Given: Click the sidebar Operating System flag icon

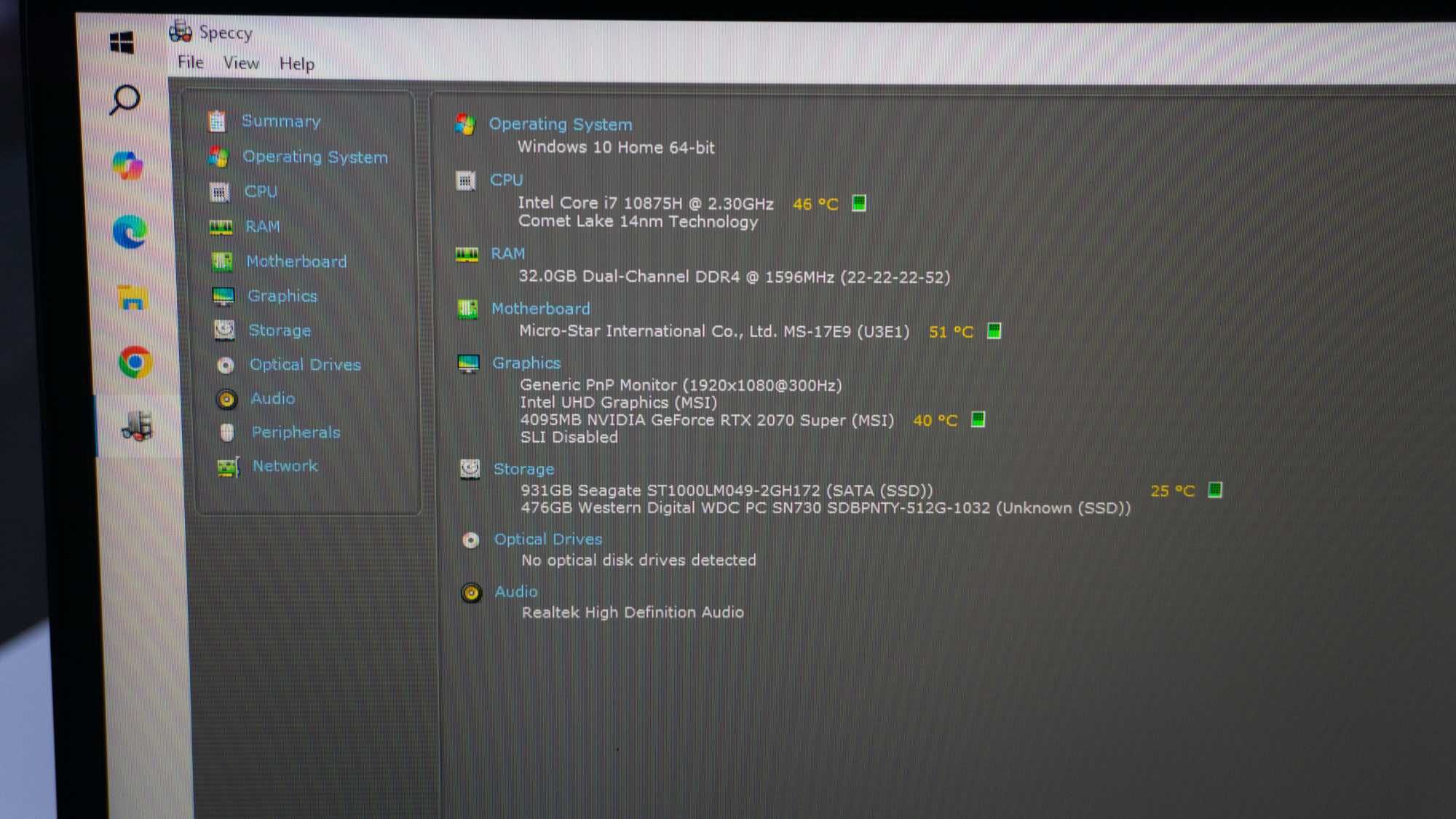Looking at the screenshot, I should pos(218,156).
